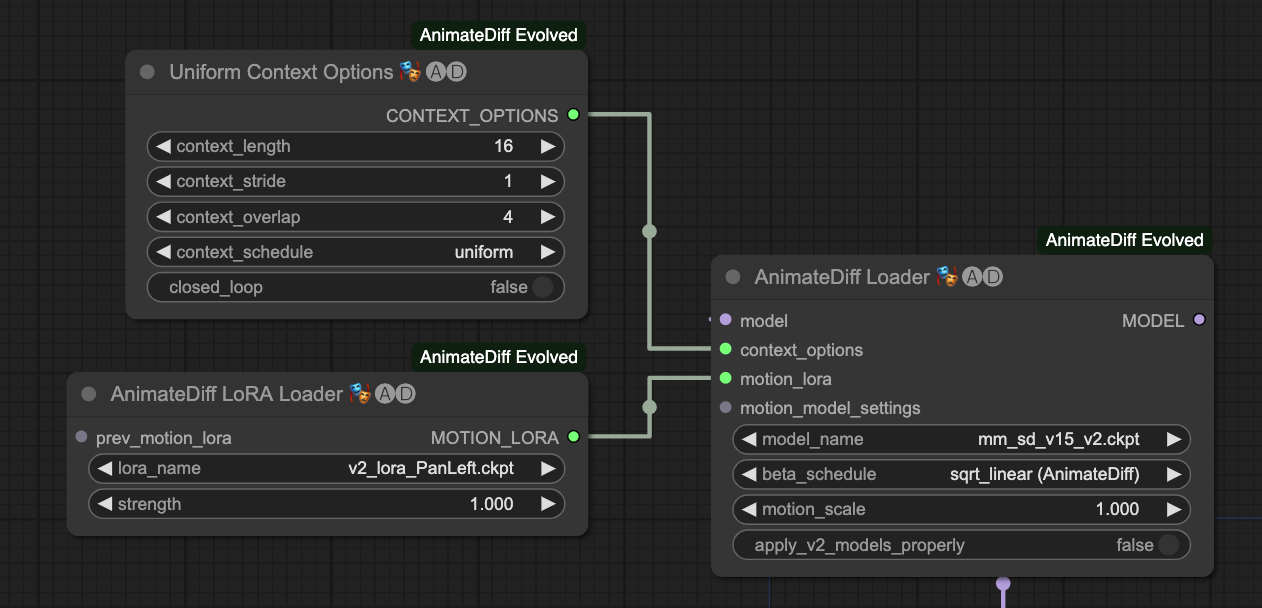Click the context_stride value field
Viewport: 1262px width, 608px height.
[507, 181]
